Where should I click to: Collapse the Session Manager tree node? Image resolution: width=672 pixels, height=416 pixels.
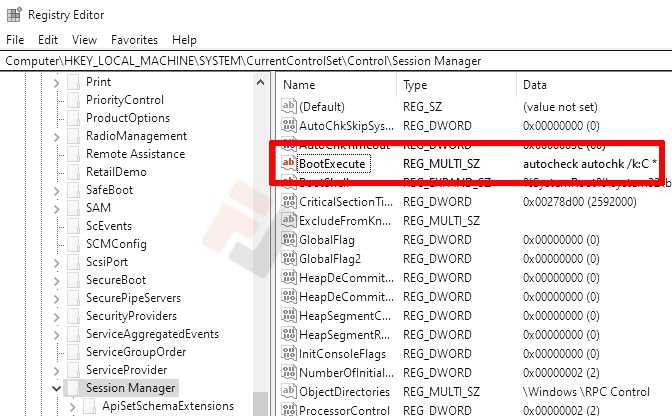tap(56, 388)
